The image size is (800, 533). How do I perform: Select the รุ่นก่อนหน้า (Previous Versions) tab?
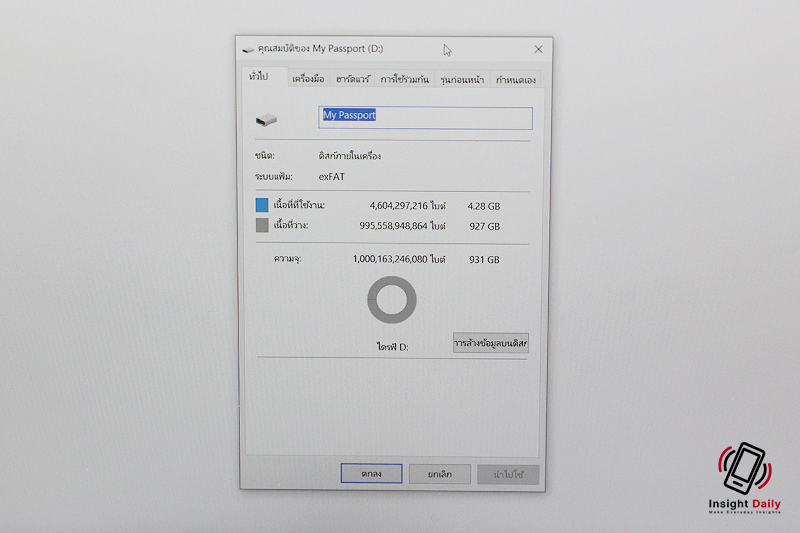tap(462, 79)
